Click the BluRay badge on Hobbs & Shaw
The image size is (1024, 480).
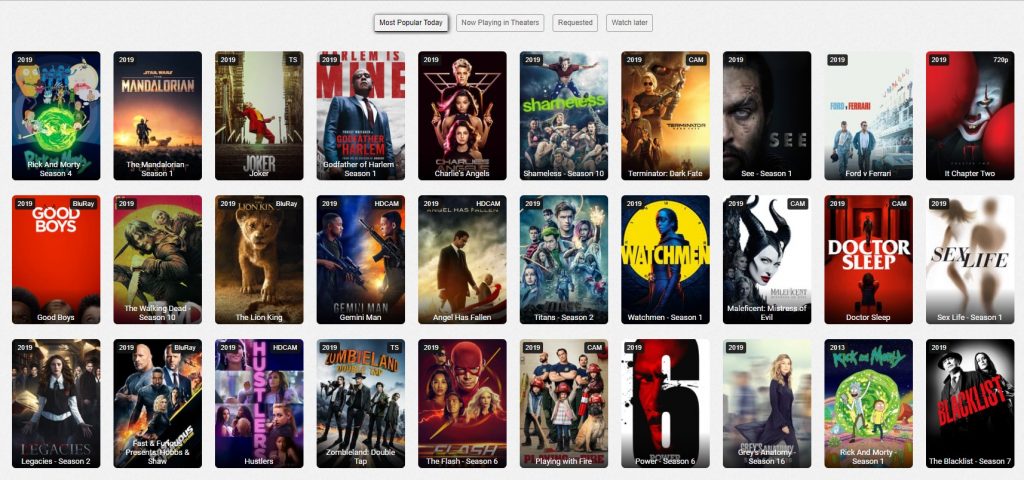tap(185, 347)
